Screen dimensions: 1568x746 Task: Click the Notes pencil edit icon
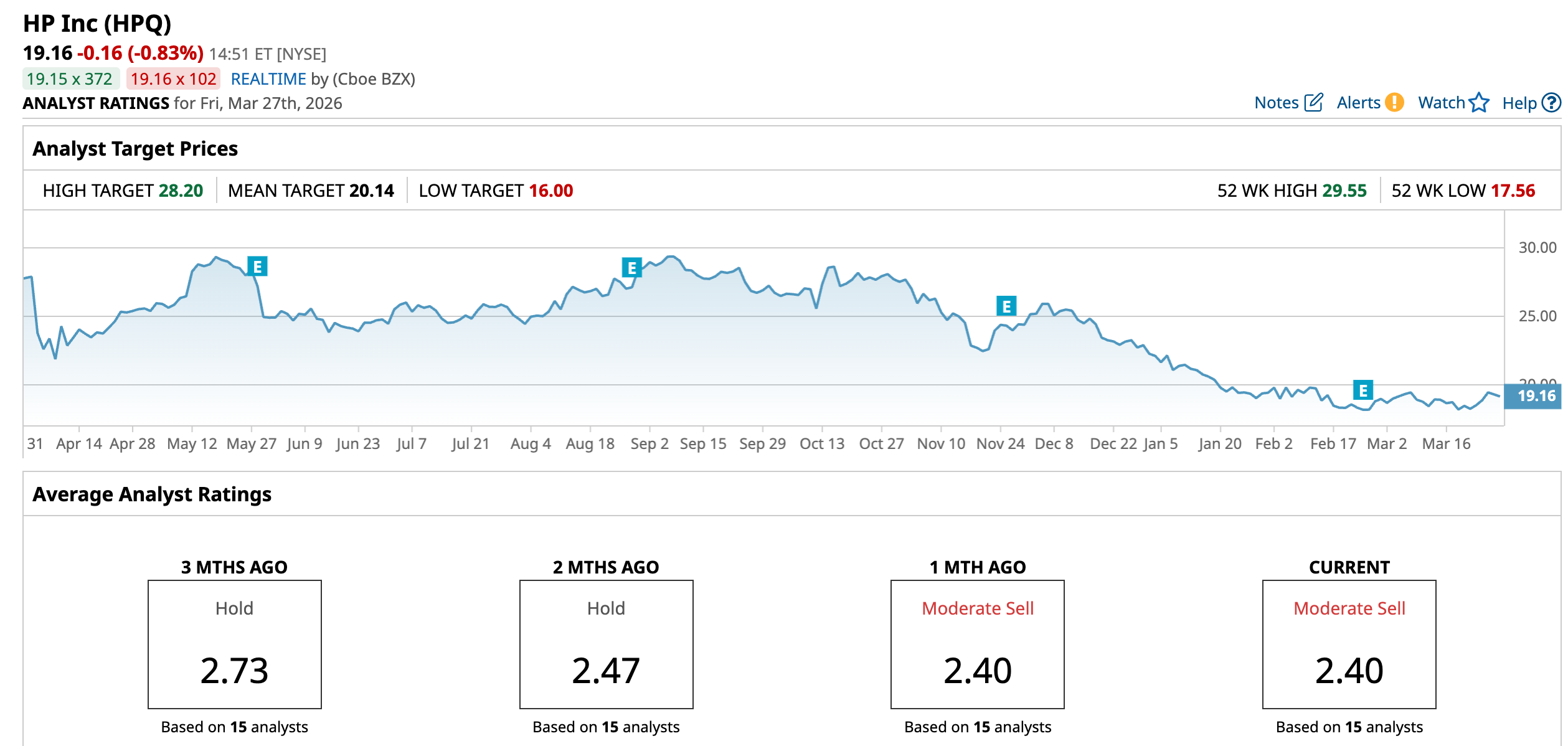(1313, 103)
